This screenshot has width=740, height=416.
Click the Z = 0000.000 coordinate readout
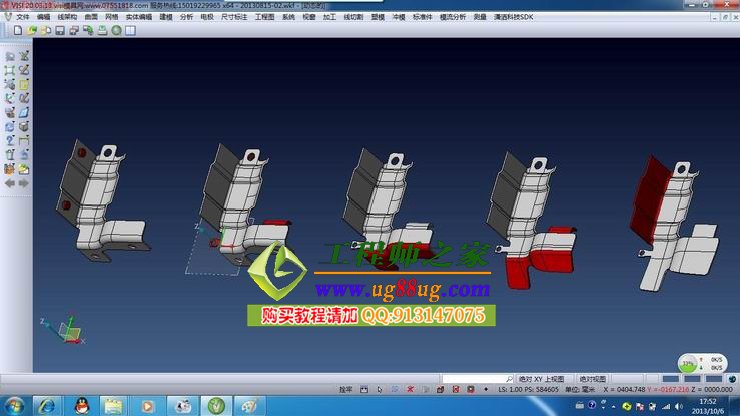712,390
